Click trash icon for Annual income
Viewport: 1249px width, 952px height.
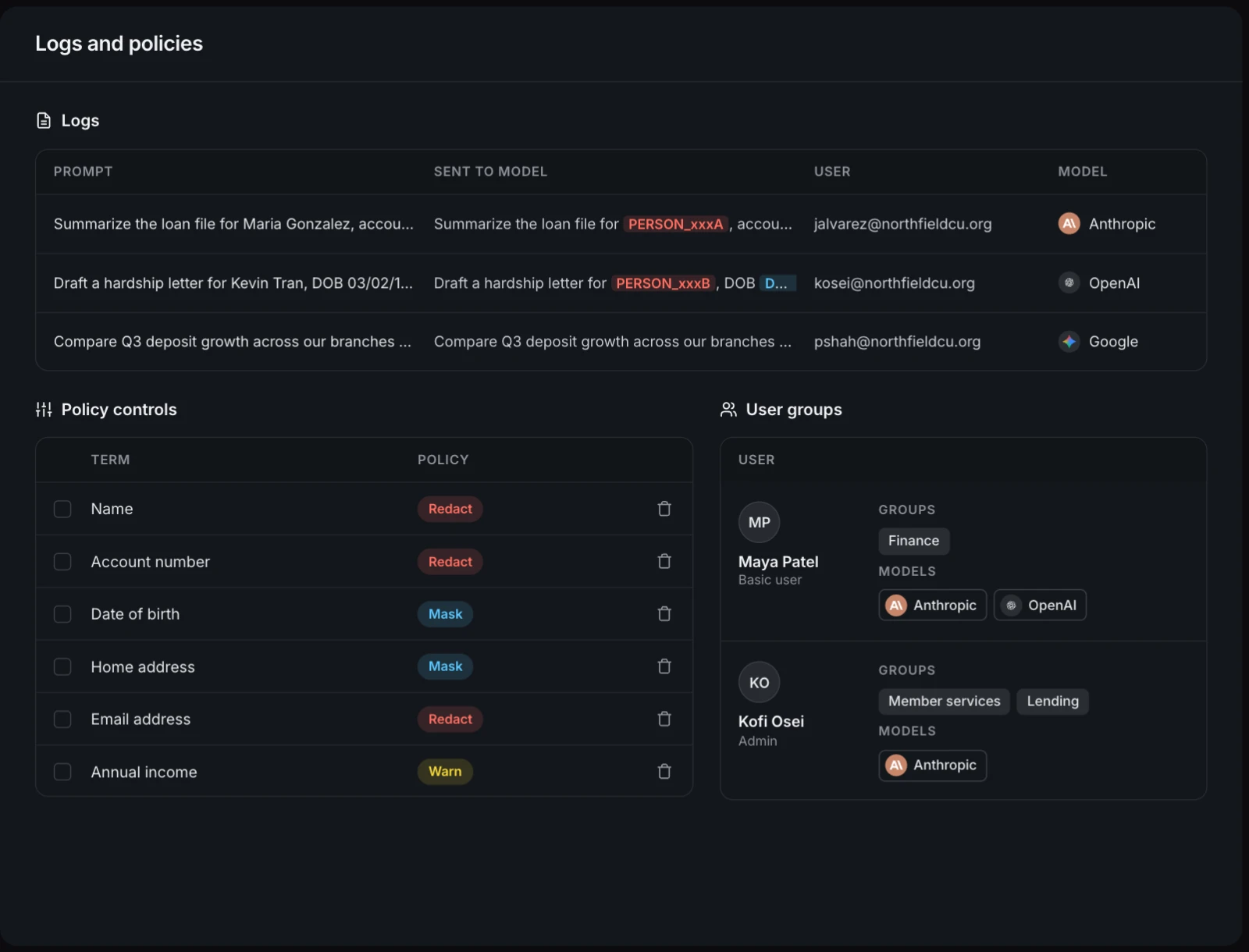pos(664,772)
